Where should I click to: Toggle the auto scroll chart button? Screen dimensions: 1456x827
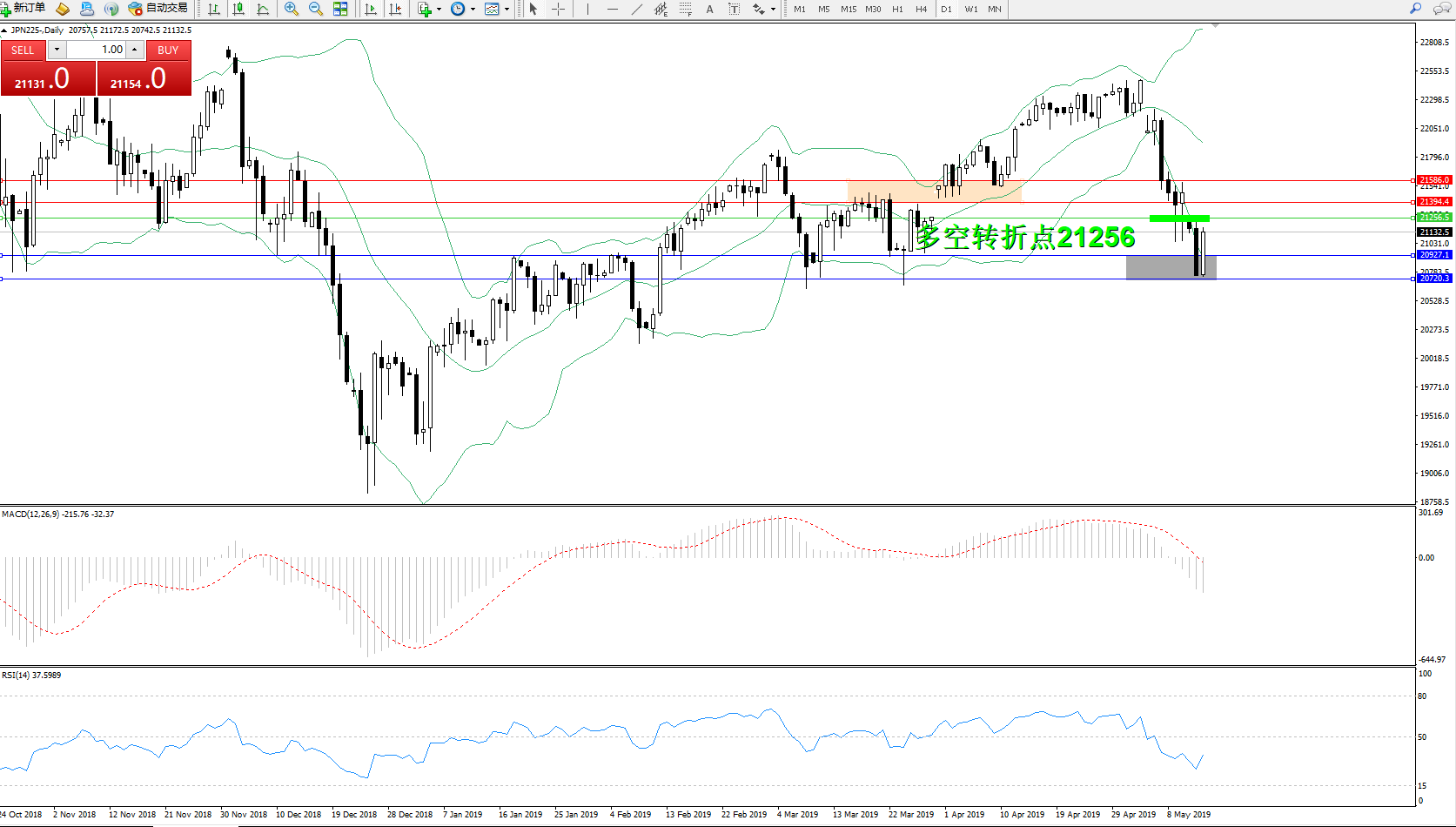(371, 9)
